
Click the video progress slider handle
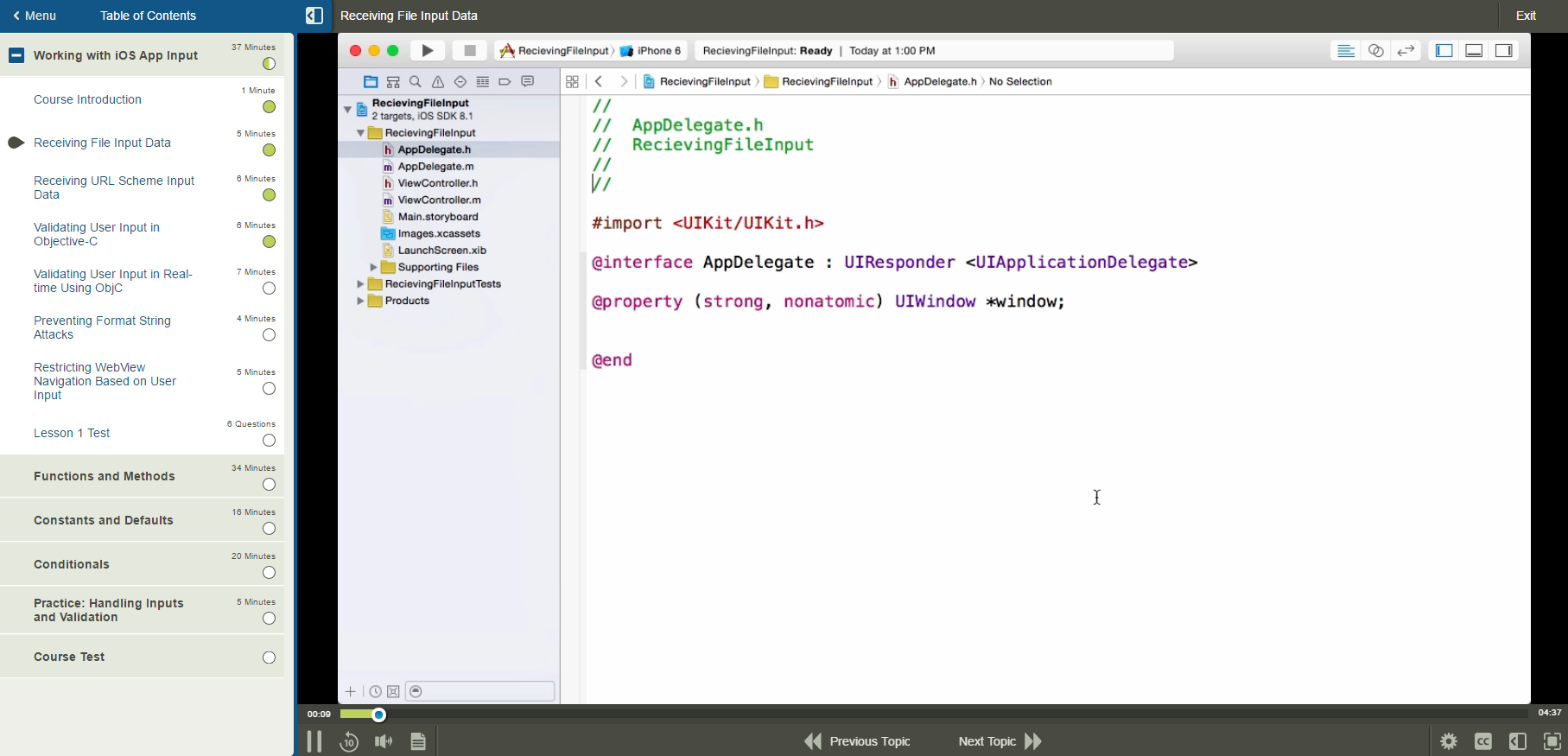tap(378, 715)
